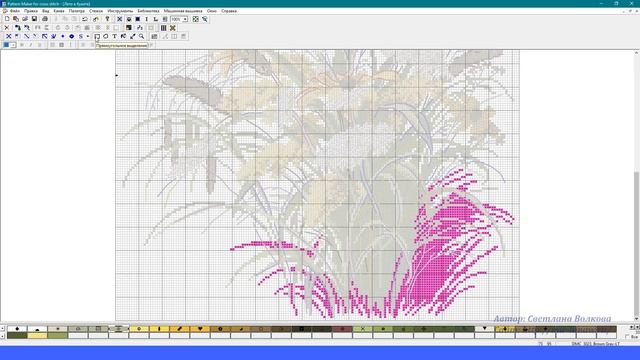Click the L-shaped stitch view icon
The height and width of the screenshot is (360, 640).
pos(156,19)
